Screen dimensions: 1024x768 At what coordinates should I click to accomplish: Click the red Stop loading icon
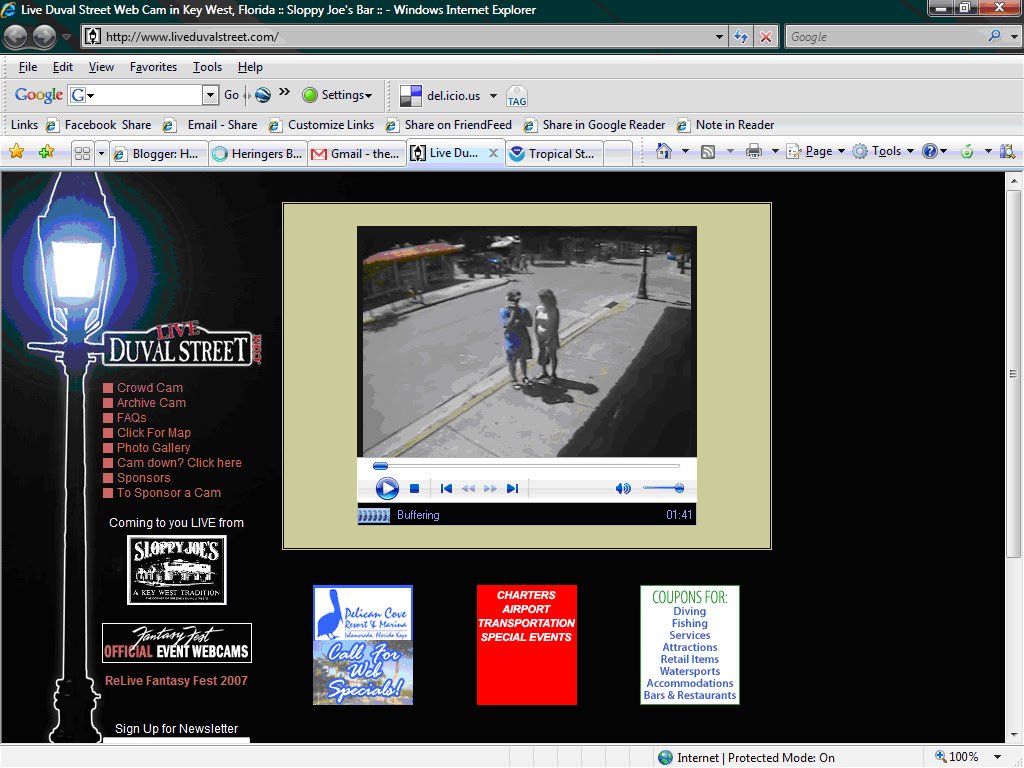[765, 37]
